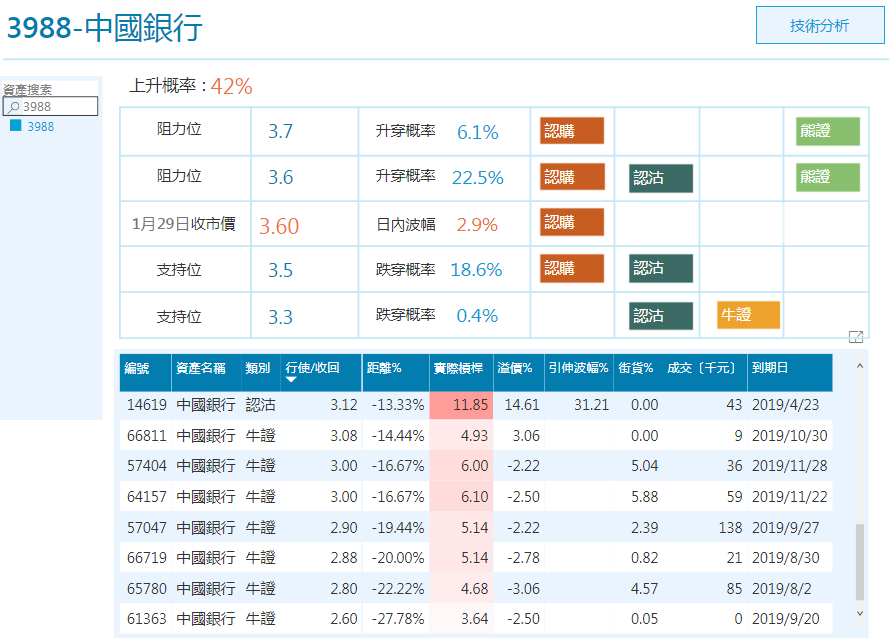Click outstanding value 4.57
889x644 pixels.
[x=645, y=588]
